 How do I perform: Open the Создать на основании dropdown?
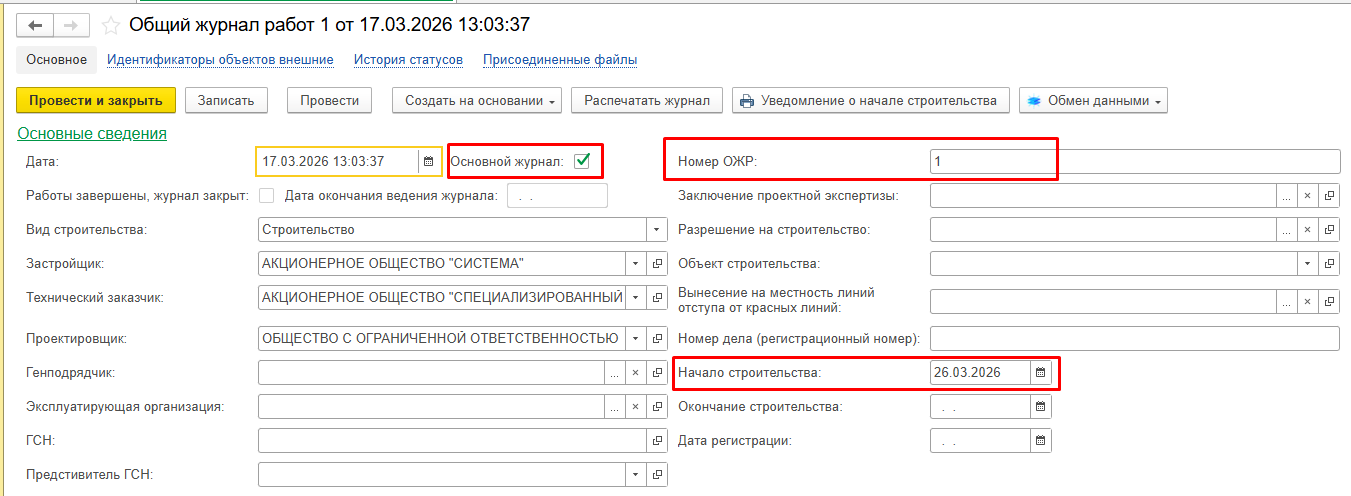pyautogui.click(x=475, y=100)
